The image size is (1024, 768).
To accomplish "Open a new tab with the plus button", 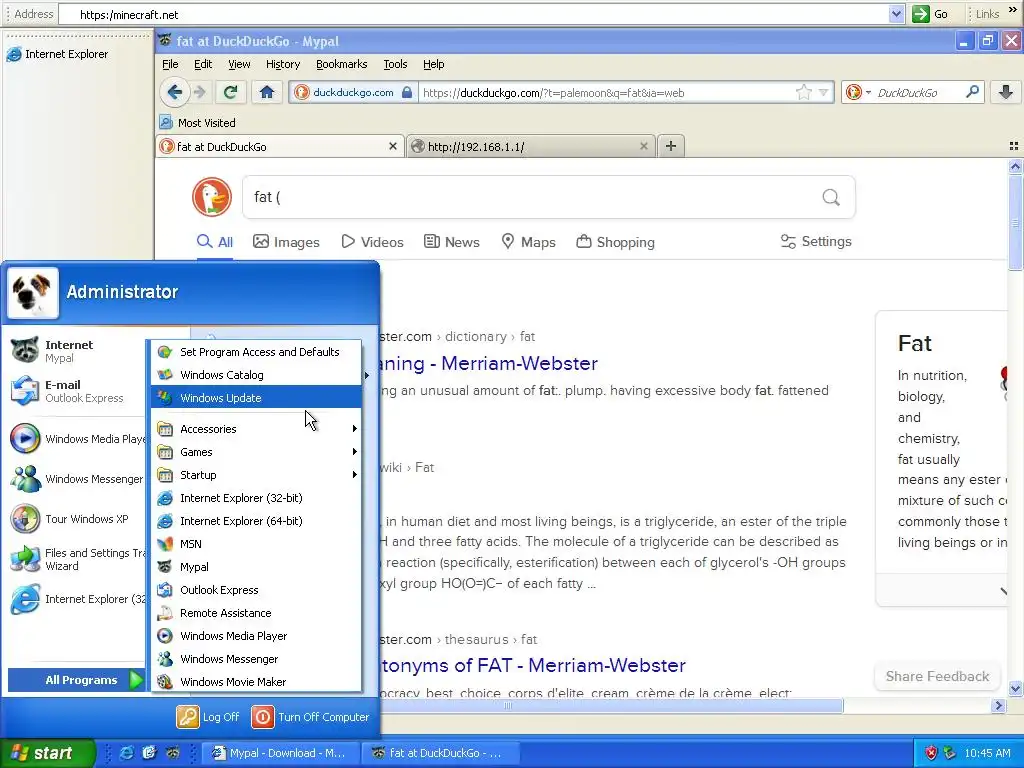I will coord(671,146).
